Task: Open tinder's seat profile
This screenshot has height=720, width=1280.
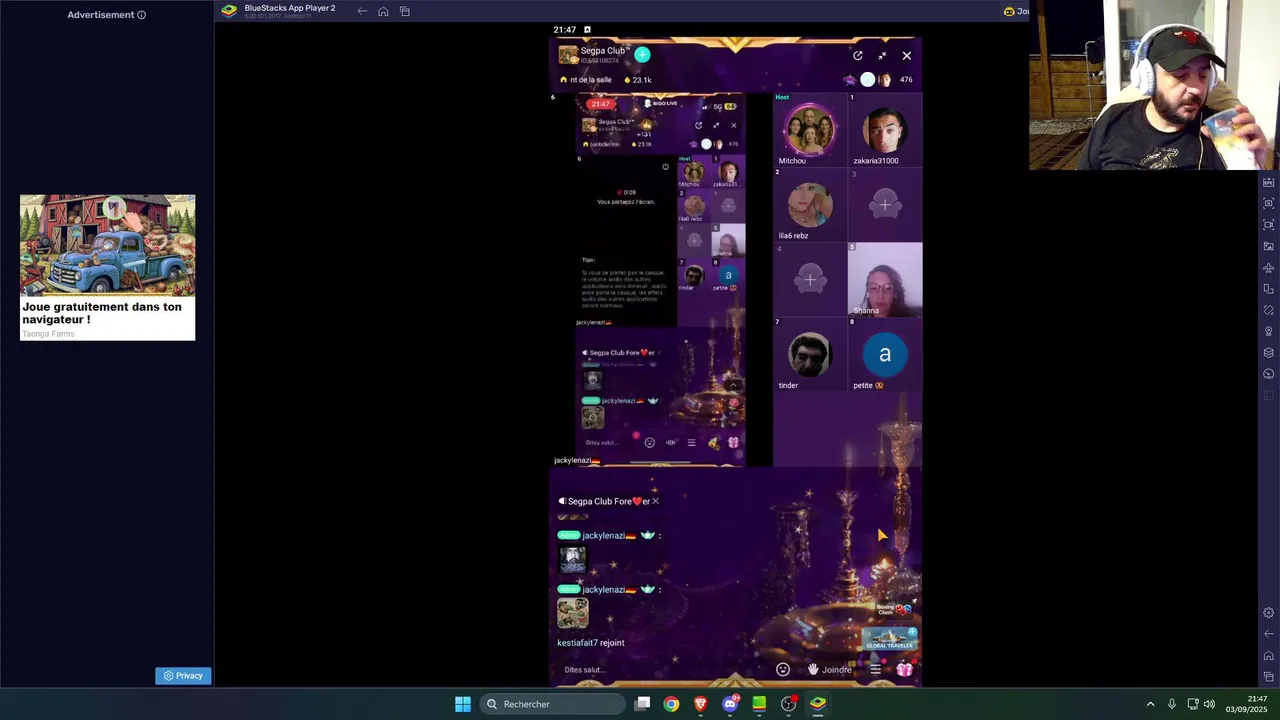Action: 809,355
